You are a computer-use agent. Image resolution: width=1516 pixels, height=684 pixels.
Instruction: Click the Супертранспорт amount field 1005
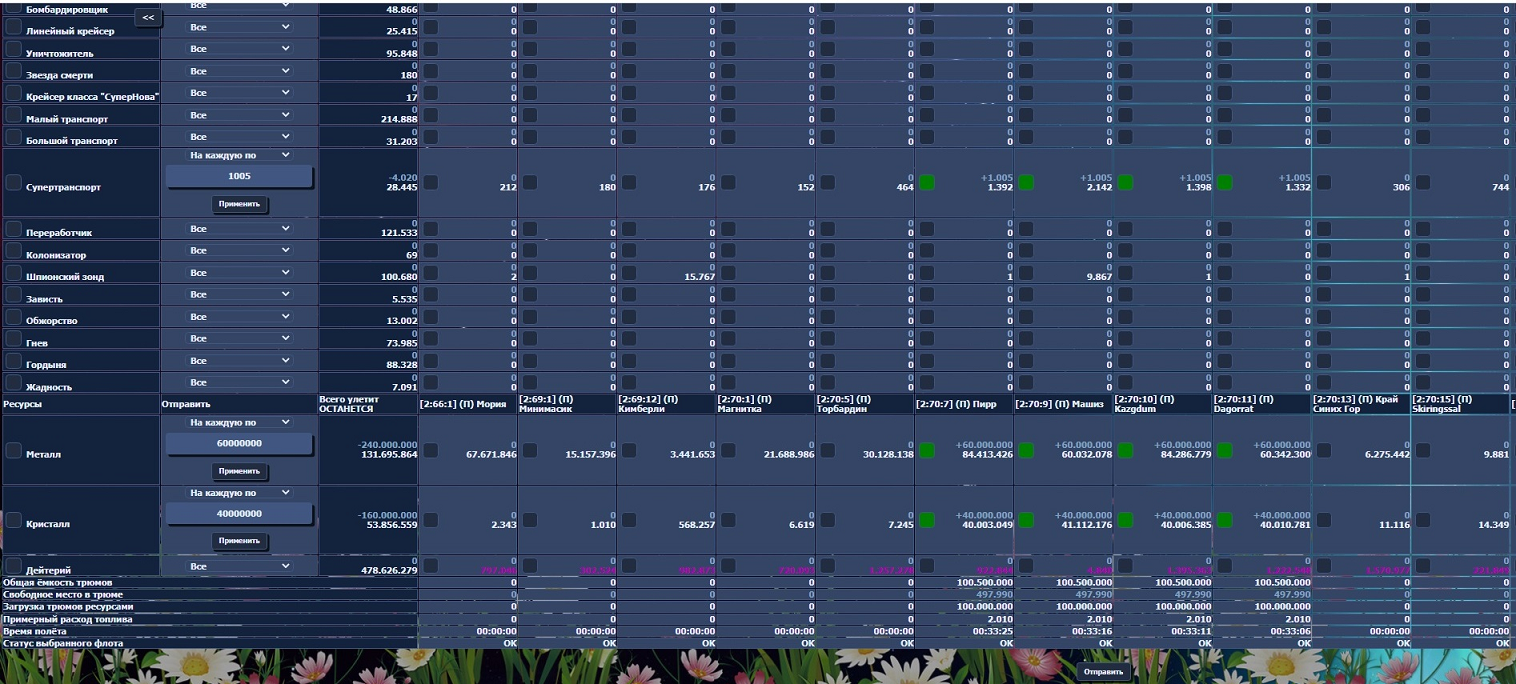(x=239, y=176)
